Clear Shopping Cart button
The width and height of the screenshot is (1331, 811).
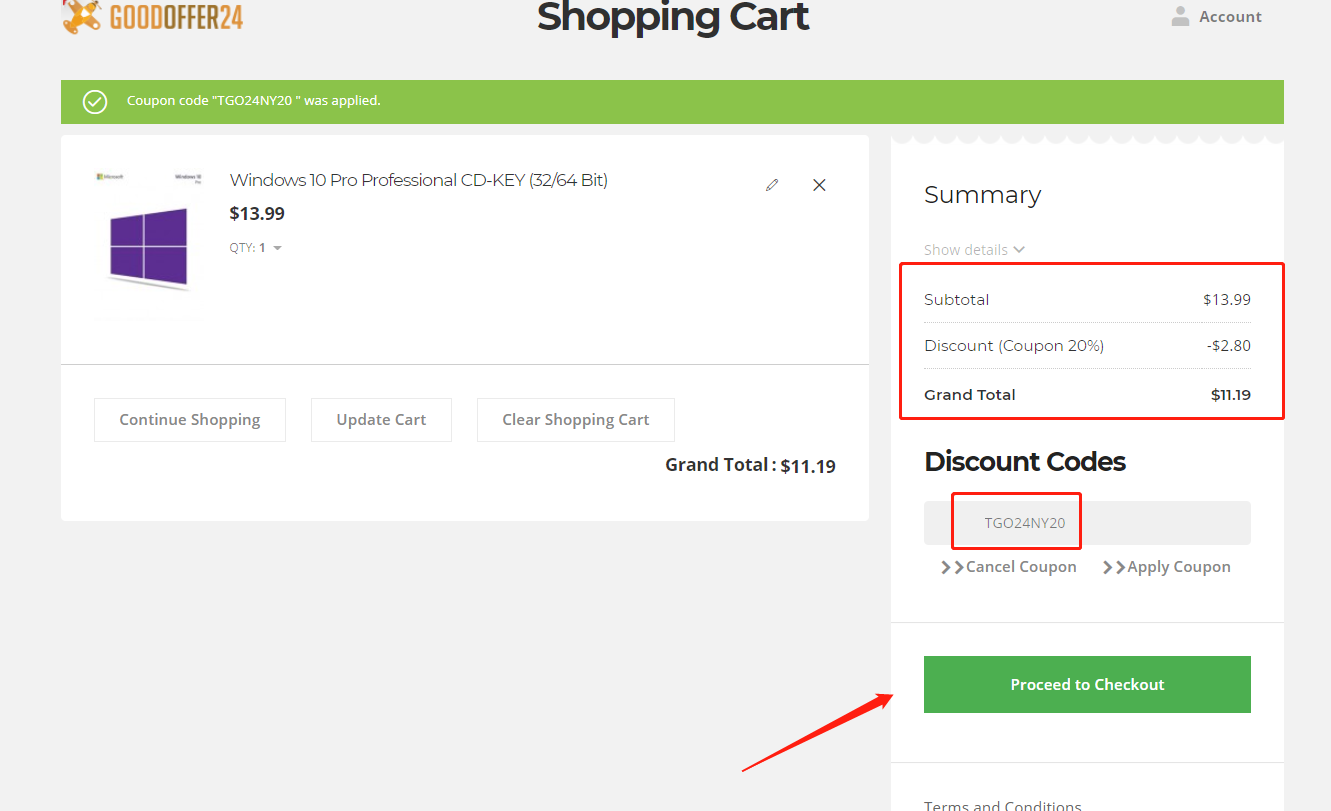[x=576, y=420]
